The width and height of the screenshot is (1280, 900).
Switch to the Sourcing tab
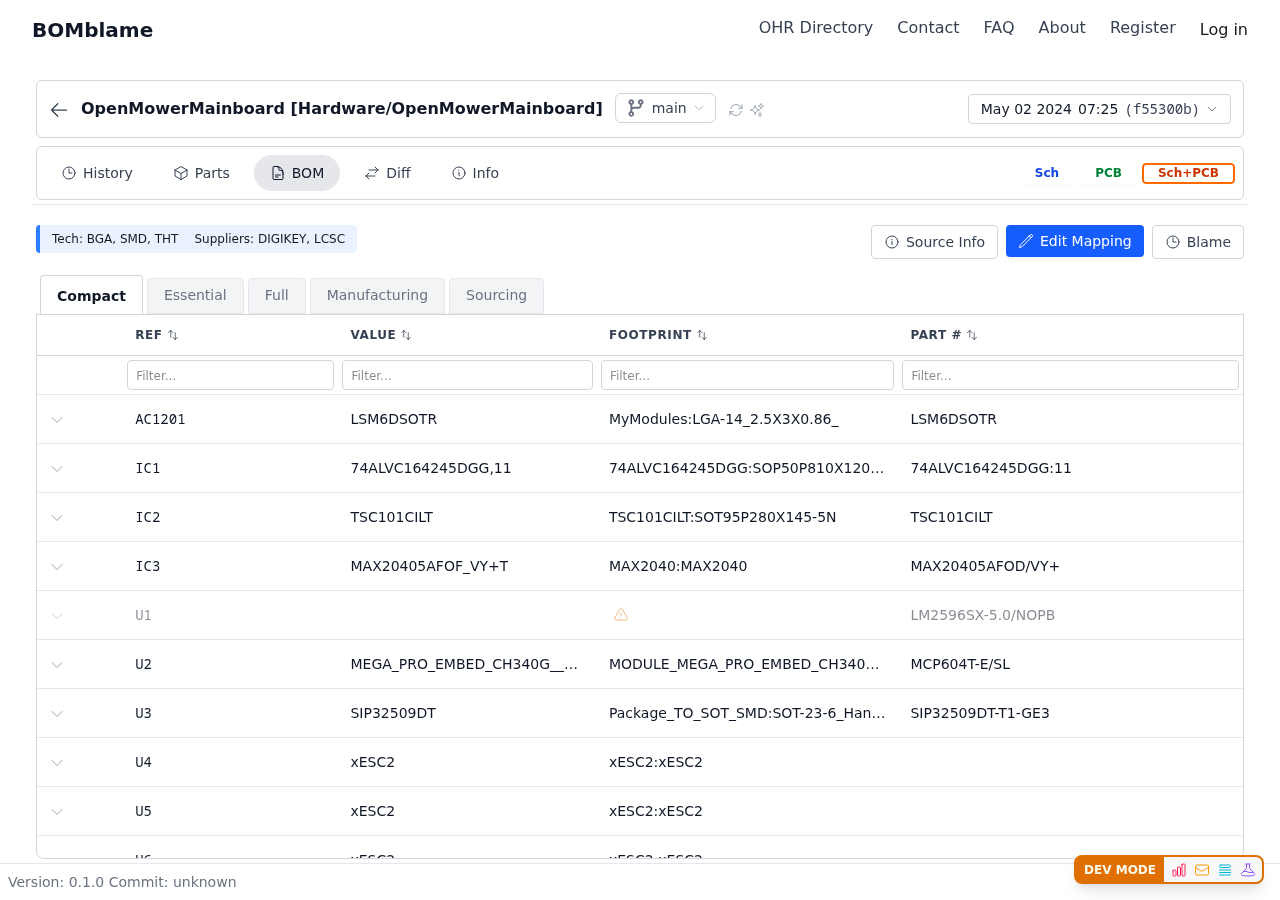pyautogui.click(x=496, y=295)
